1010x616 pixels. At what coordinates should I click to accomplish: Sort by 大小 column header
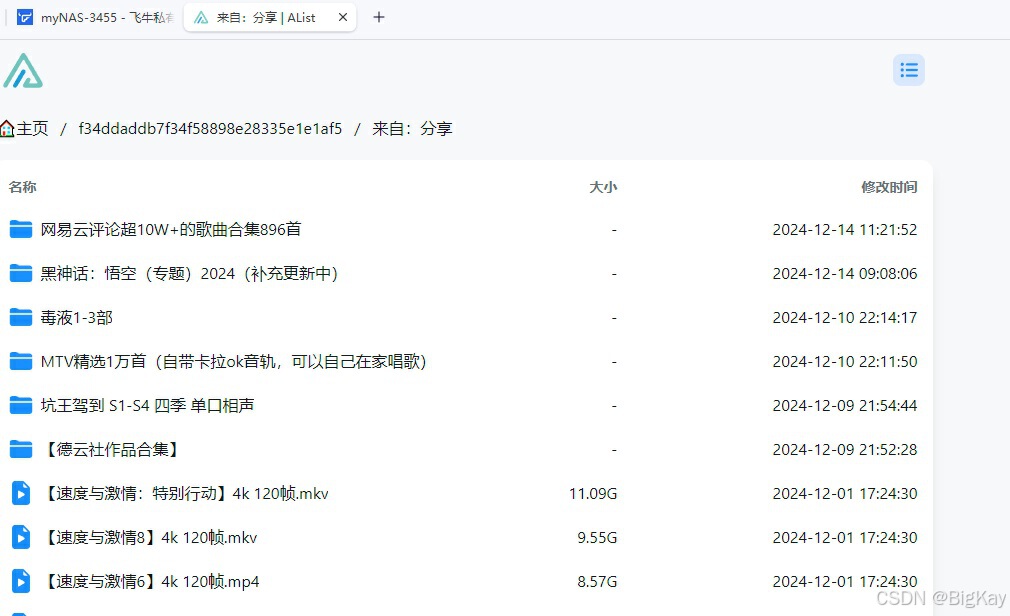click(603, 187)
